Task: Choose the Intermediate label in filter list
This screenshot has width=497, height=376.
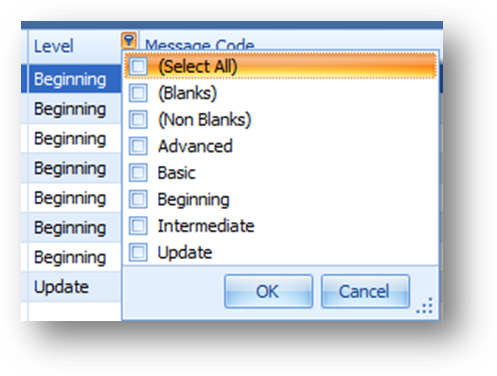Action: pos(206,226)
